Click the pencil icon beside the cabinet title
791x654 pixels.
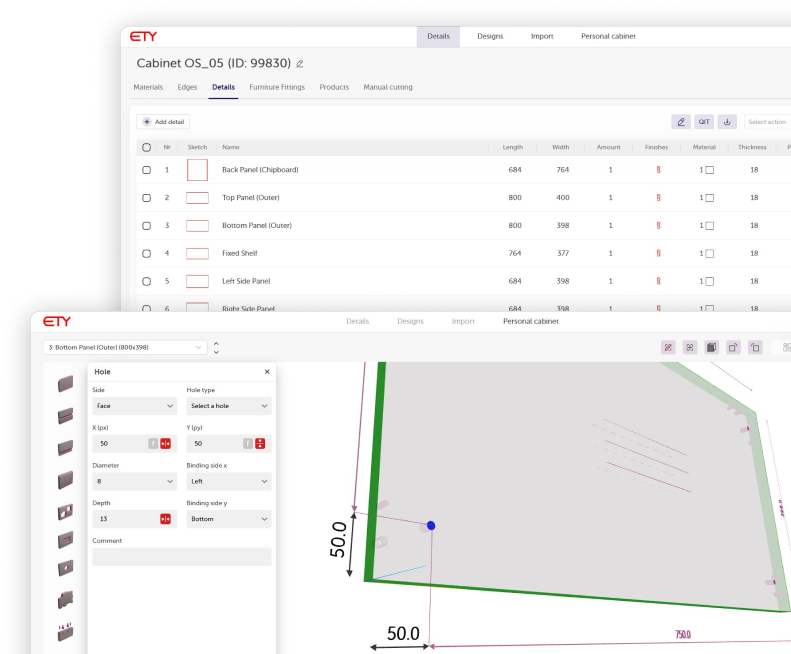[300, 64]
